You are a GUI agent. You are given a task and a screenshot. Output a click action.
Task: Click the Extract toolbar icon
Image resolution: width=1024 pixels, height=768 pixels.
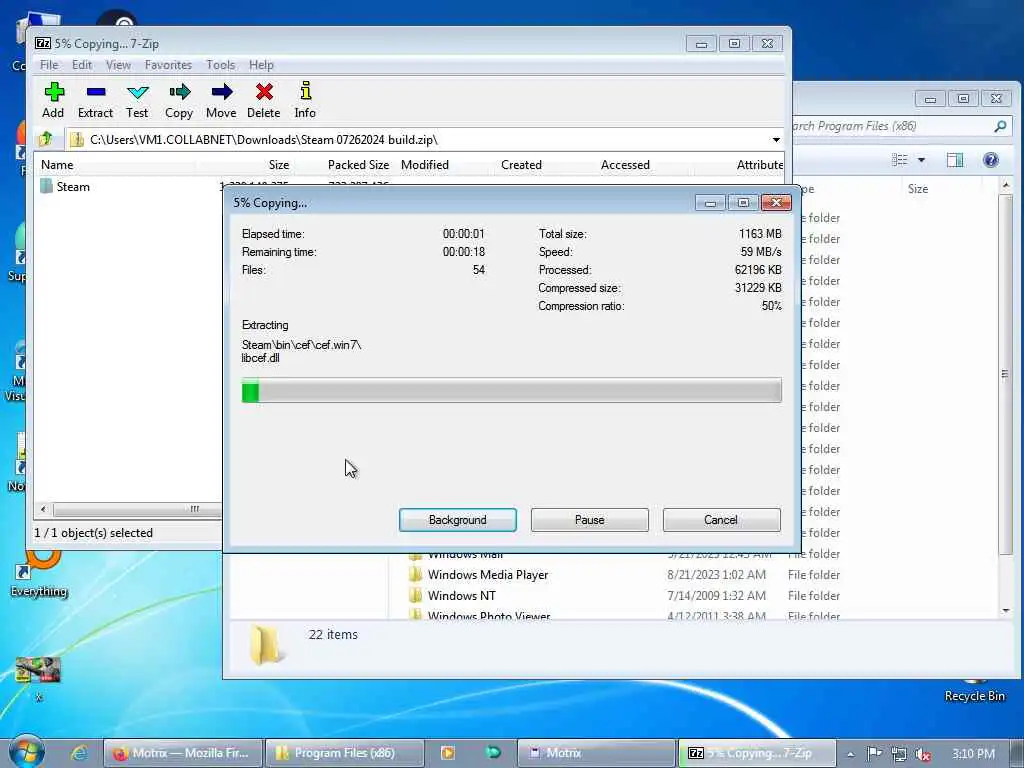coord(95,100)
